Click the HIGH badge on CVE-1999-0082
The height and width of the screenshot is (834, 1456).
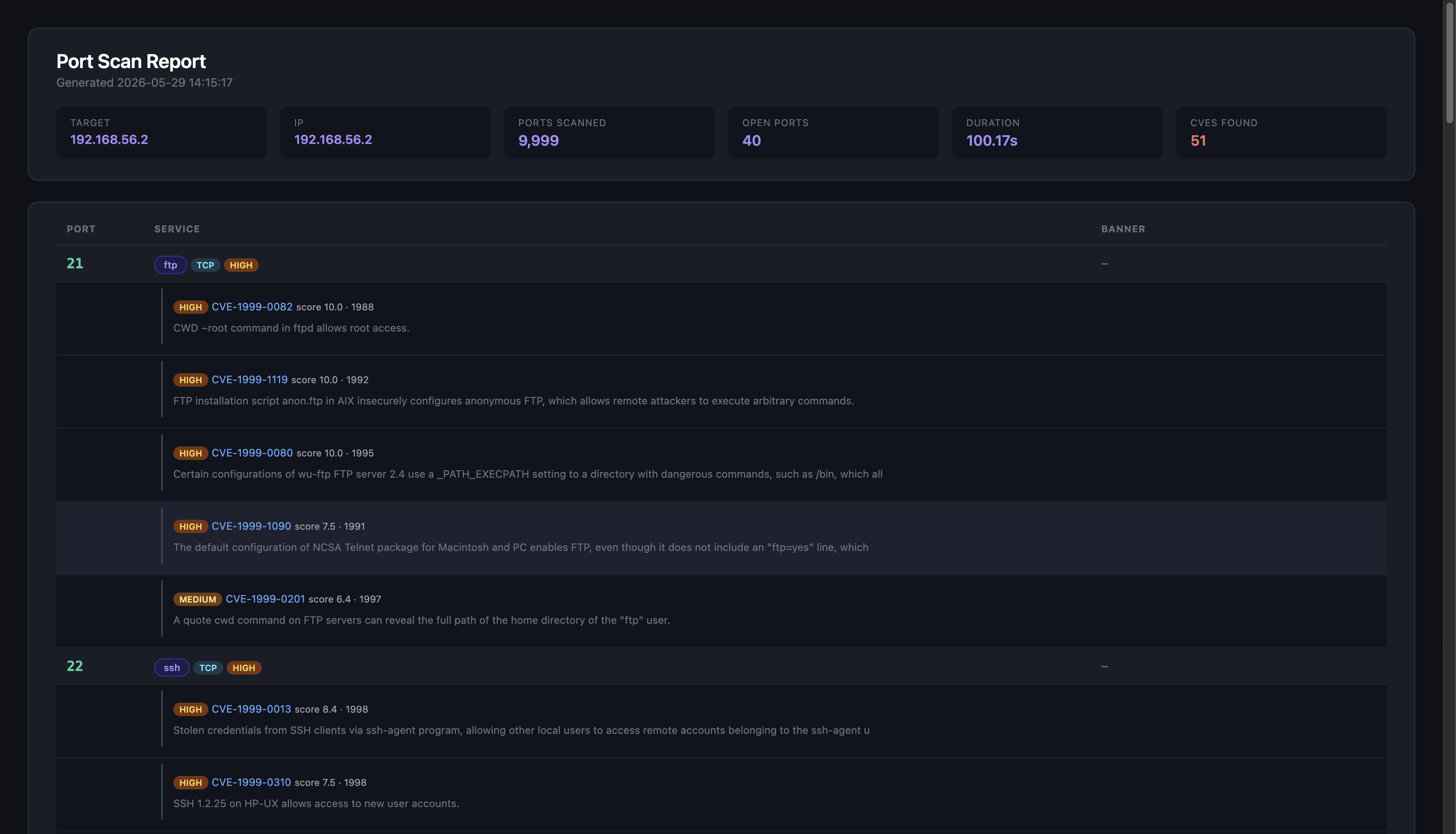point(191,307)
